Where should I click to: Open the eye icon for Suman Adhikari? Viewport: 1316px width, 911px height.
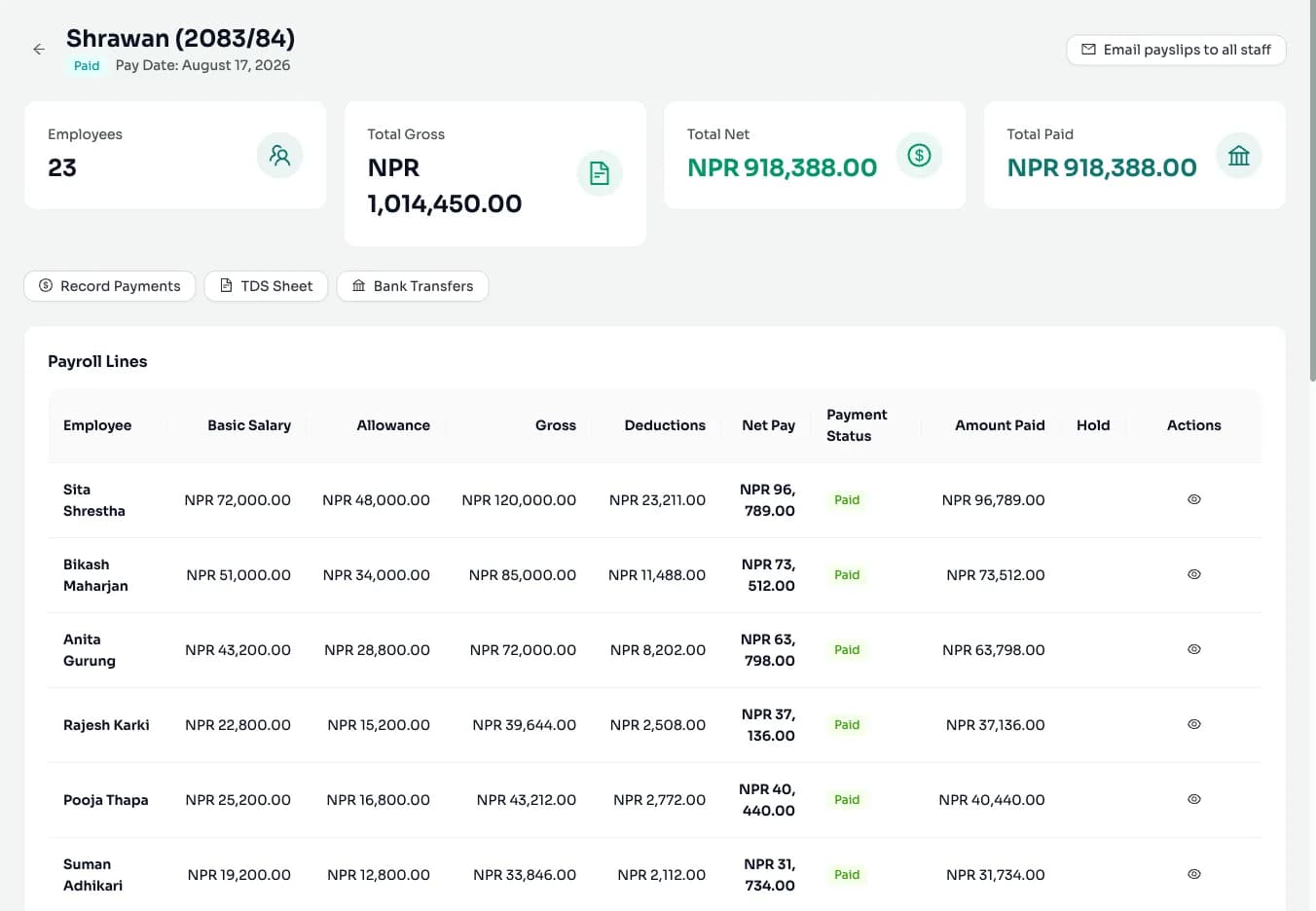[x=1194, y=874]
